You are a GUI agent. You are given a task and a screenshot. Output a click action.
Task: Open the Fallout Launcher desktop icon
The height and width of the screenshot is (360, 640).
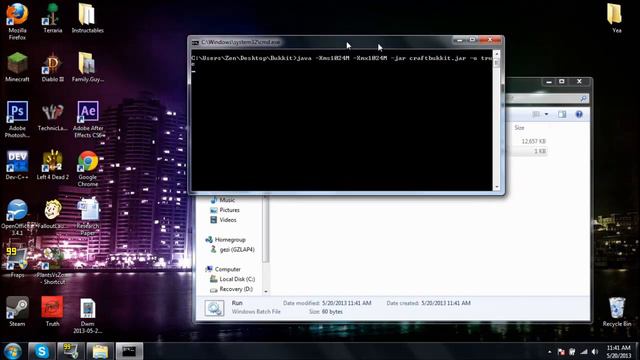pyautogui.click(x=52, y=214)
